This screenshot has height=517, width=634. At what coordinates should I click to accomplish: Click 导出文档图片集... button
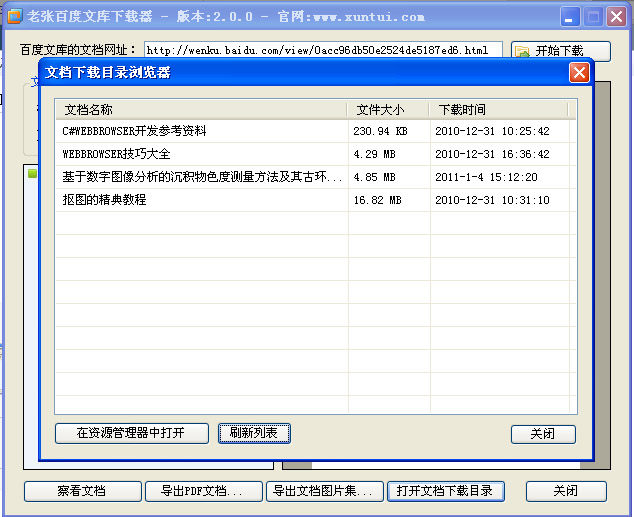pos(325,491)
